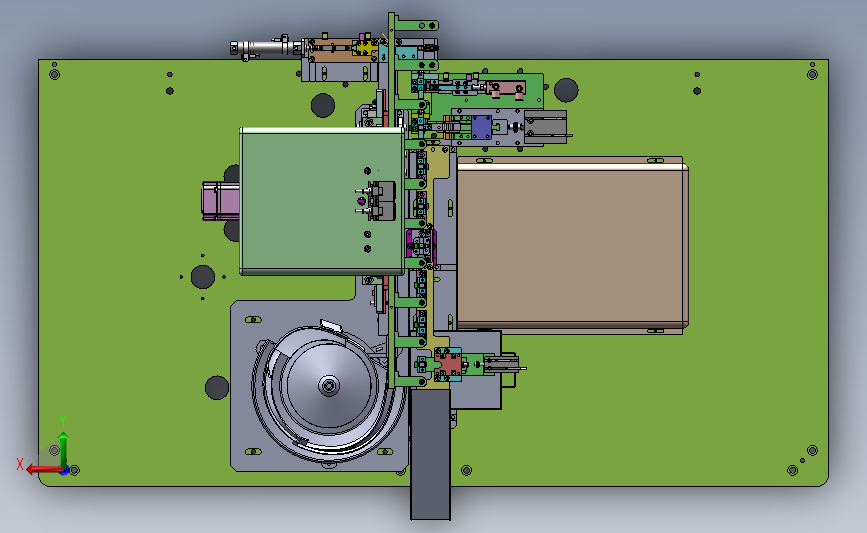Select the large round hole near the plate's top right
867x533 pixels.
pyautogui.click(x=566, y=90)
